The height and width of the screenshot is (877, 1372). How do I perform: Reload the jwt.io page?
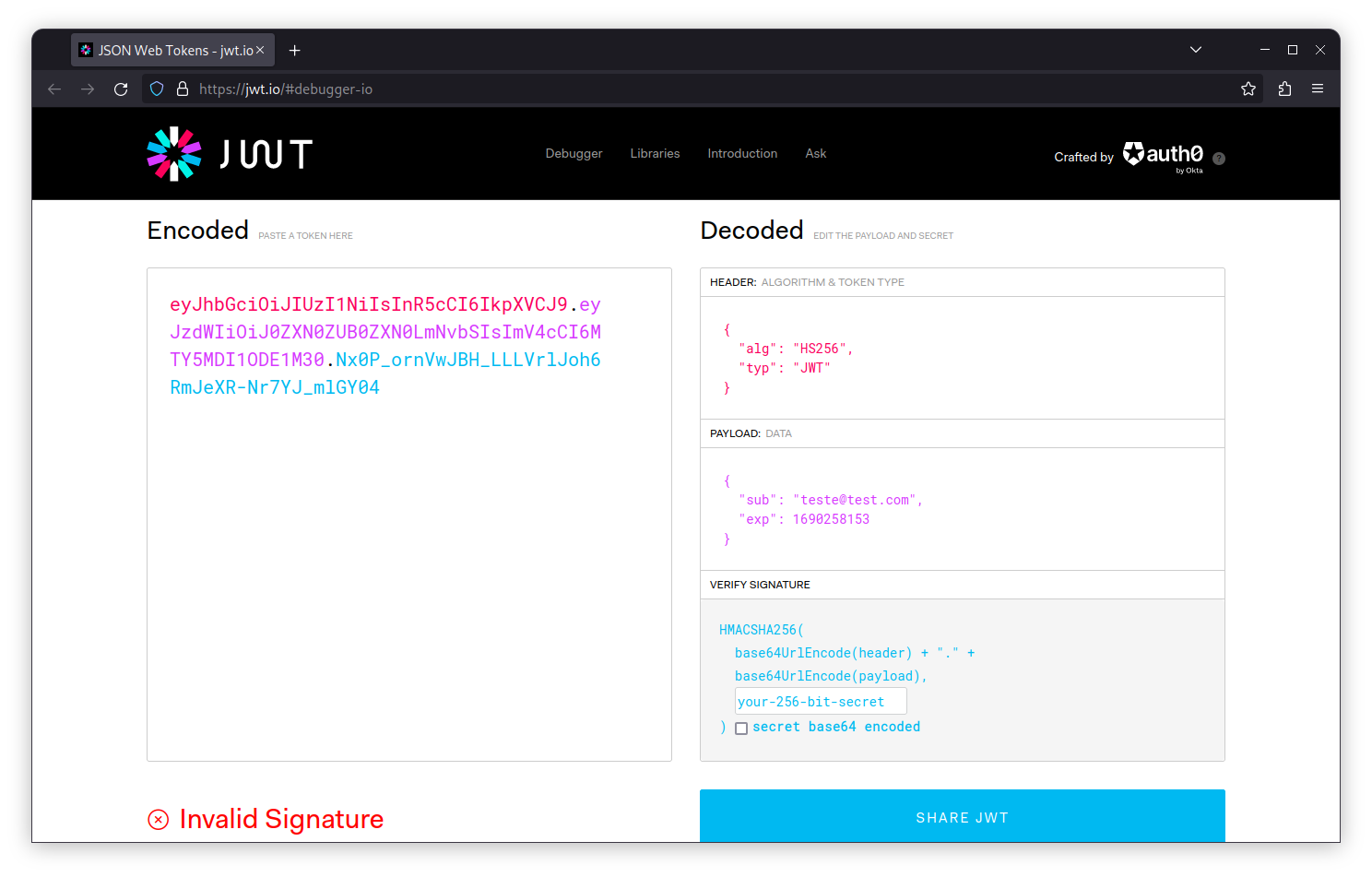click(x=121, y=89)
